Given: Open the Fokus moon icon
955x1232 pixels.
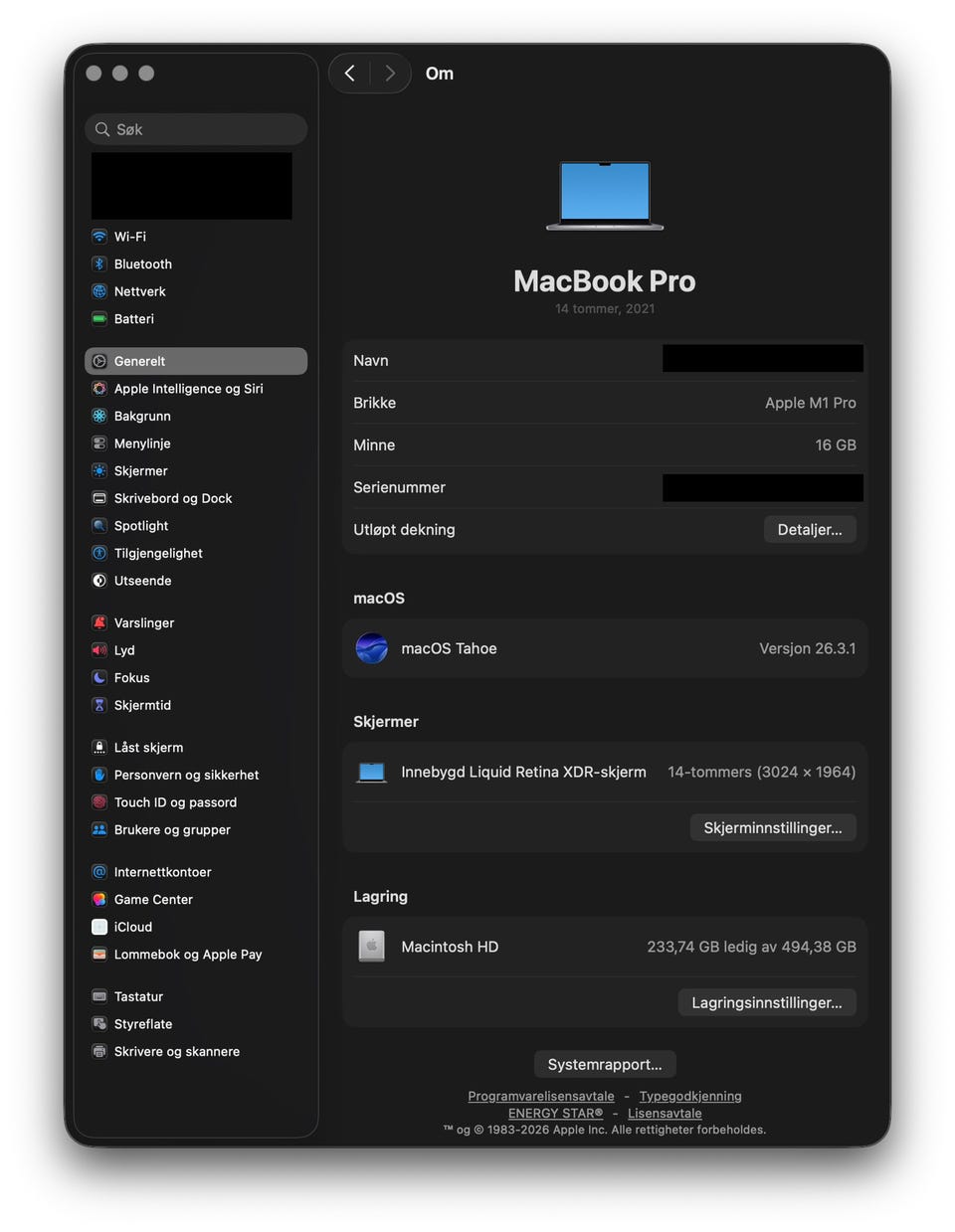Looking at the screenshot, I should click(x=99, y=677).
